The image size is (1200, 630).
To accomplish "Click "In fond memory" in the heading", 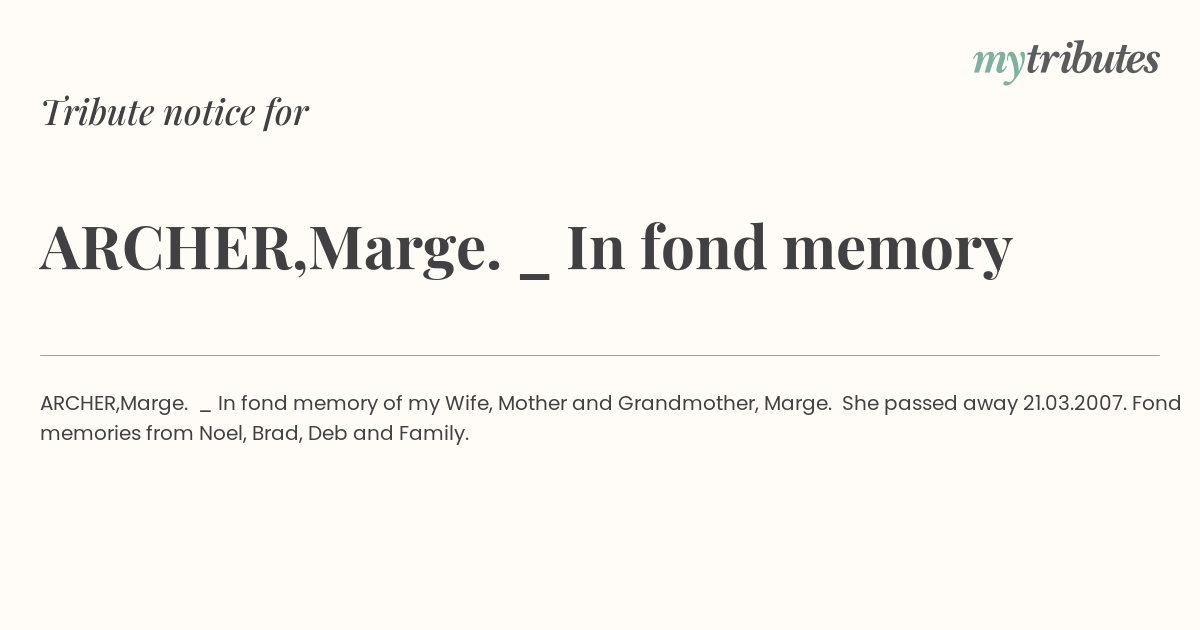I will pyautogui.click(x=789, y=247).
